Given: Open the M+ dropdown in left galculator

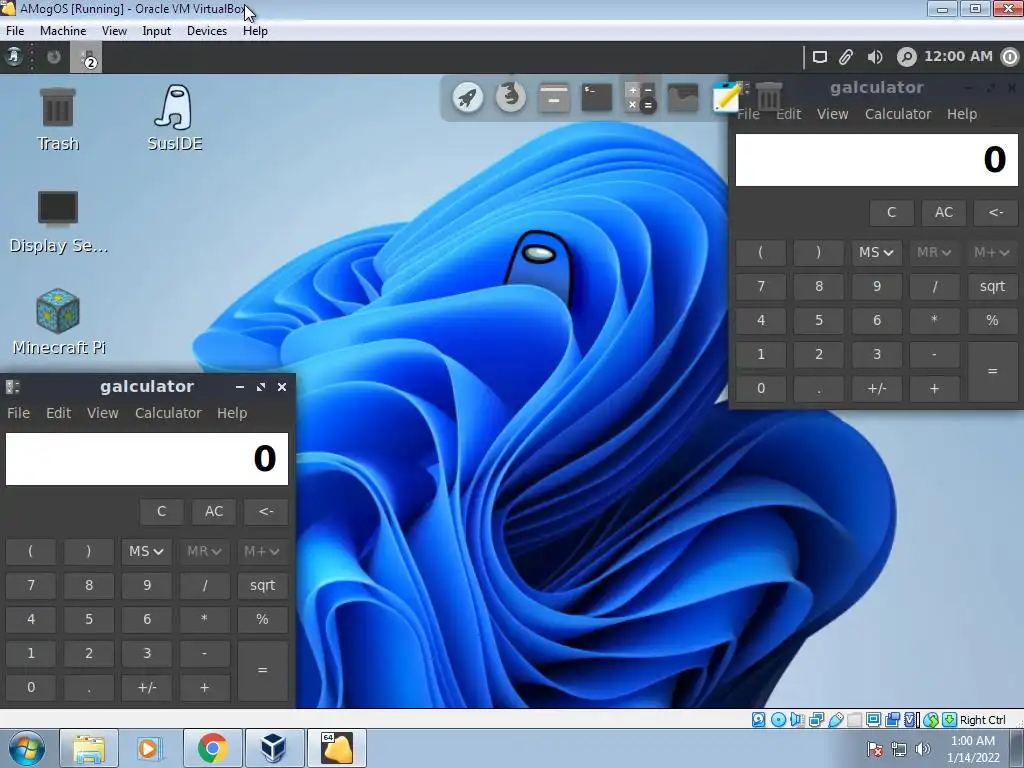Looking at the screenshot, I should tap(262, 551).
